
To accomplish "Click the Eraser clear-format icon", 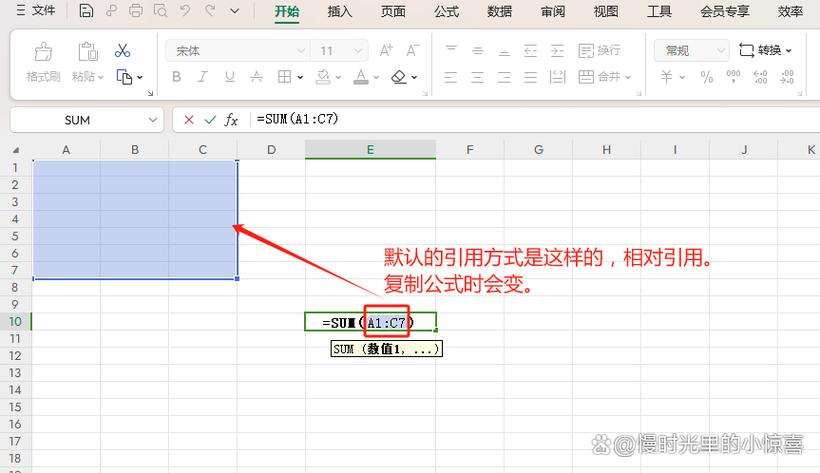I will (x=398, y=77).
